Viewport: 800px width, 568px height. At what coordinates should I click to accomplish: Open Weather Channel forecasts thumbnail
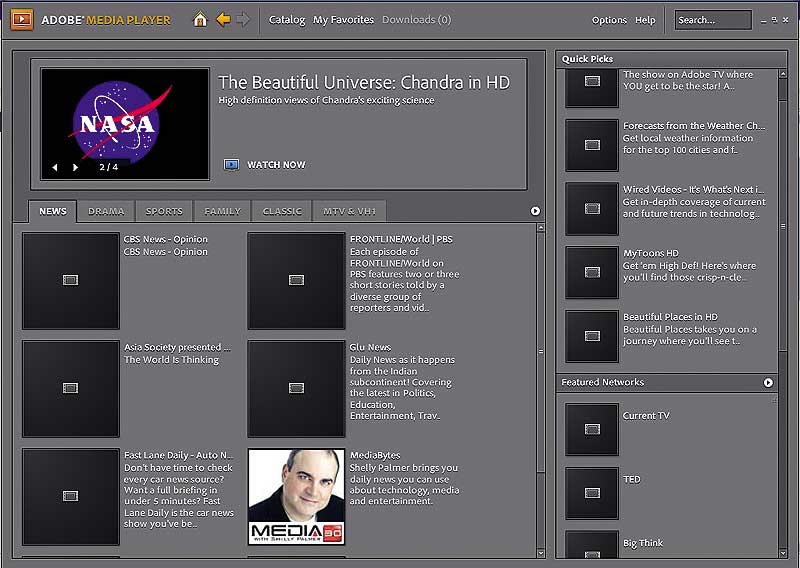click(x=592, y=145)
